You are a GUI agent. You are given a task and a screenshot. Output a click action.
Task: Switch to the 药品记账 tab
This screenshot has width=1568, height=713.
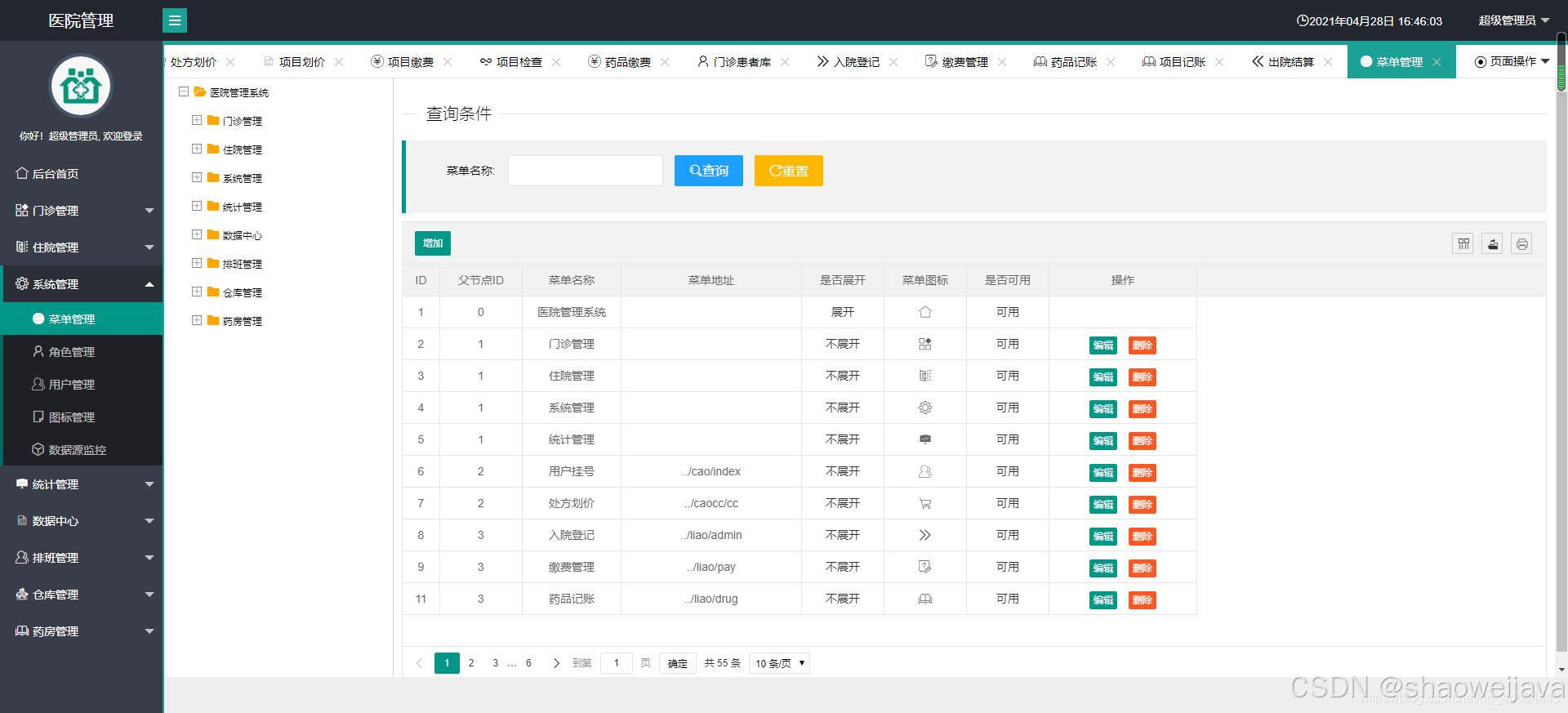(1073, 61)
